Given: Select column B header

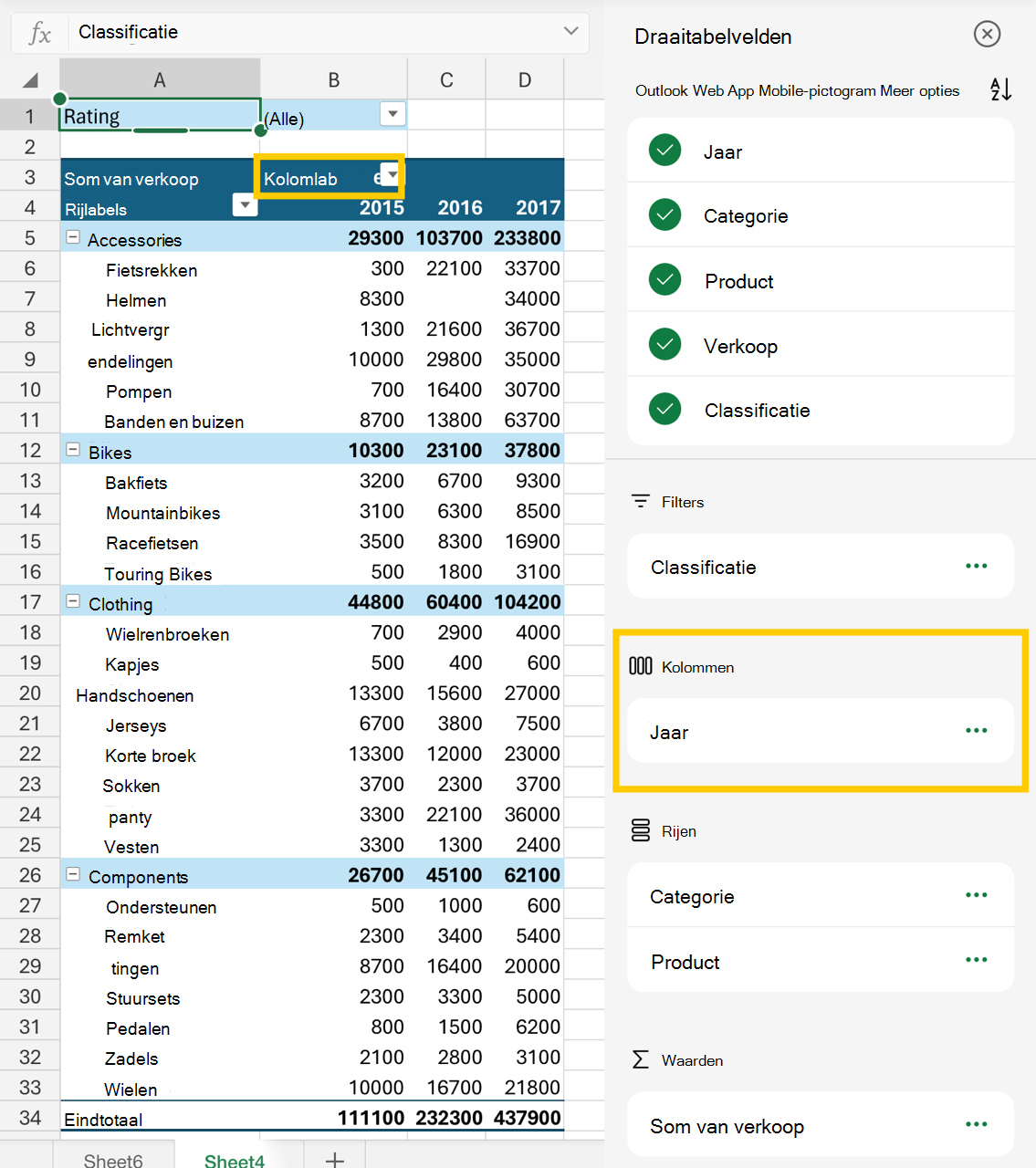Looking at the screenshot, I should click(334, 79).
